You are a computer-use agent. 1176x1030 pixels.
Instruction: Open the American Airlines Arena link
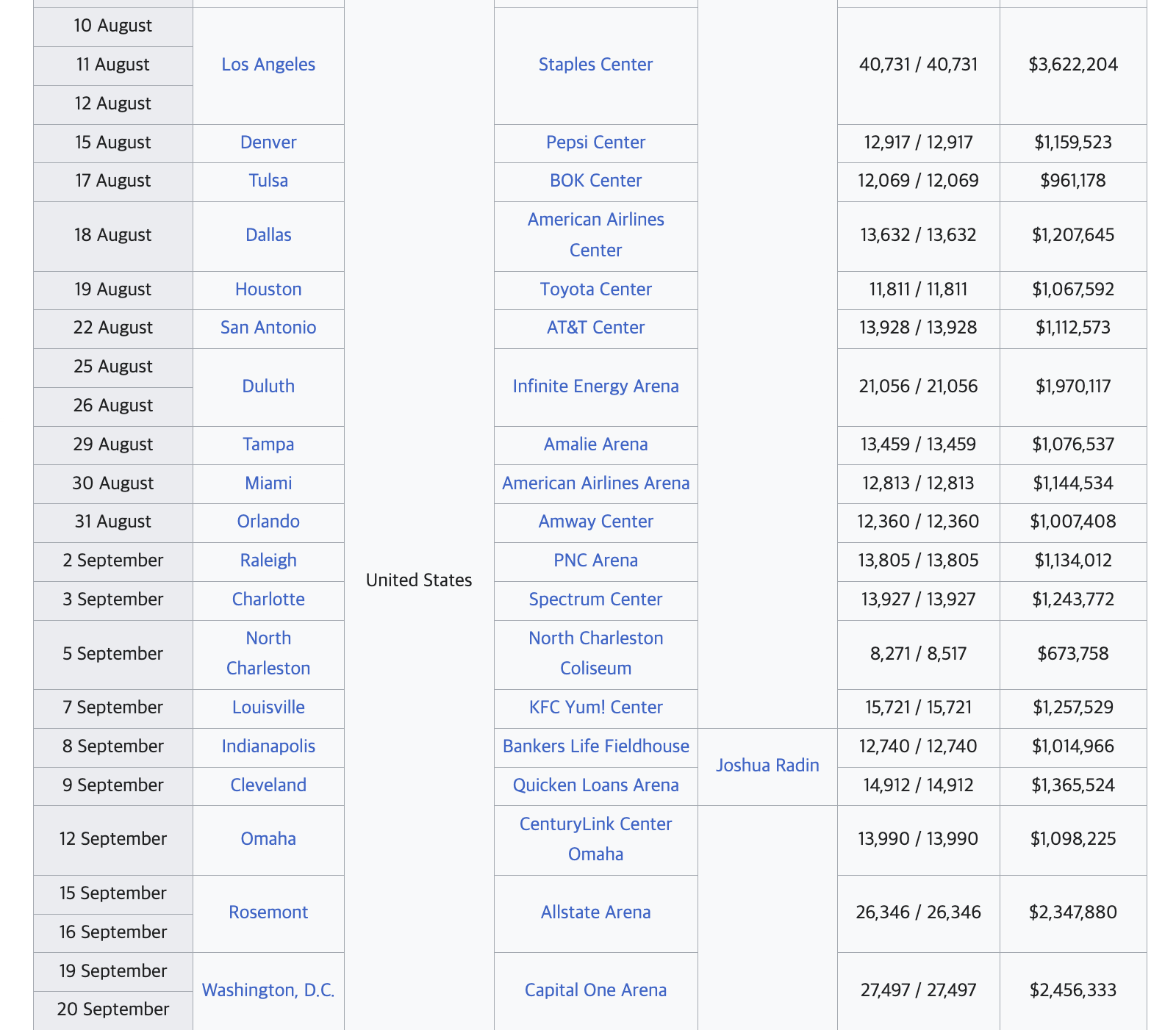coord(595,483)
